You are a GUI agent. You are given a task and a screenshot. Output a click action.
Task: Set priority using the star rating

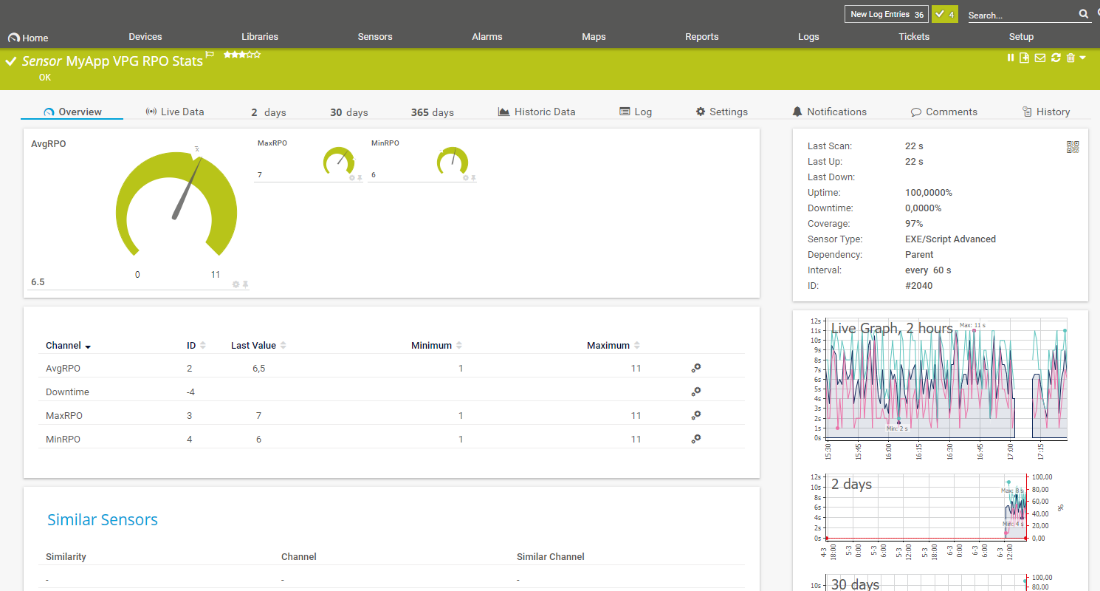(242, 55)
